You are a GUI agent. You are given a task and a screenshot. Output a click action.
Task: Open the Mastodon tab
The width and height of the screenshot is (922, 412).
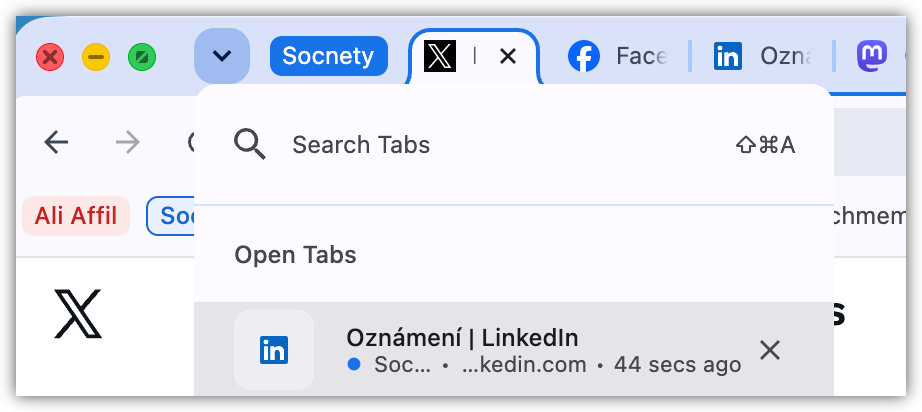click(x=872, y=56)
